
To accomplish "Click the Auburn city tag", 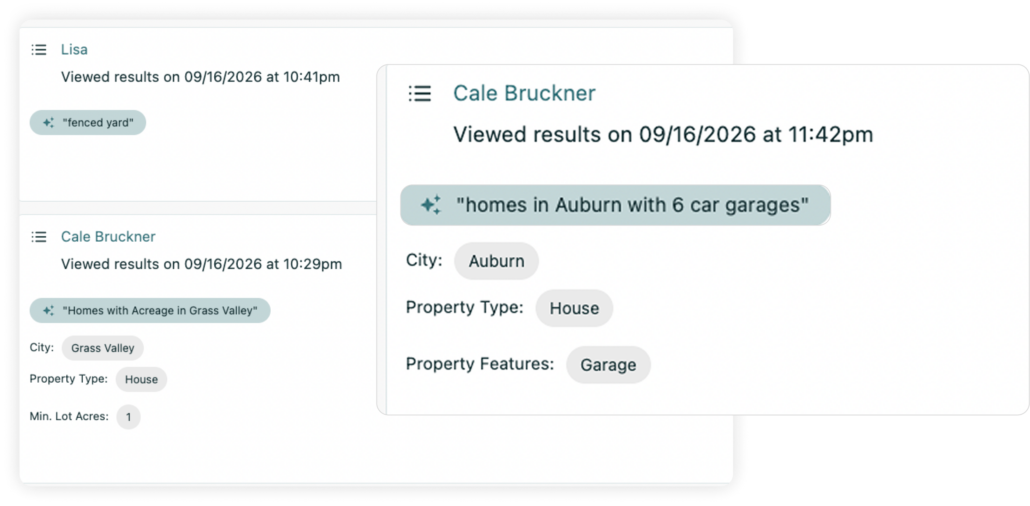I will click(497, 262).
